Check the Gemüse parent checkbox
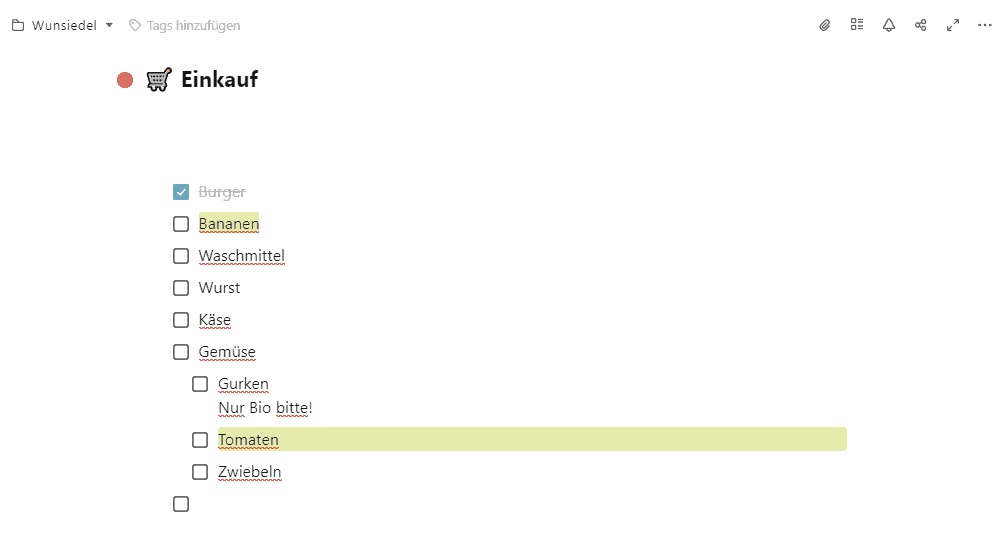The height and width of the screenshot is (549, 998). tap(181, 352)
